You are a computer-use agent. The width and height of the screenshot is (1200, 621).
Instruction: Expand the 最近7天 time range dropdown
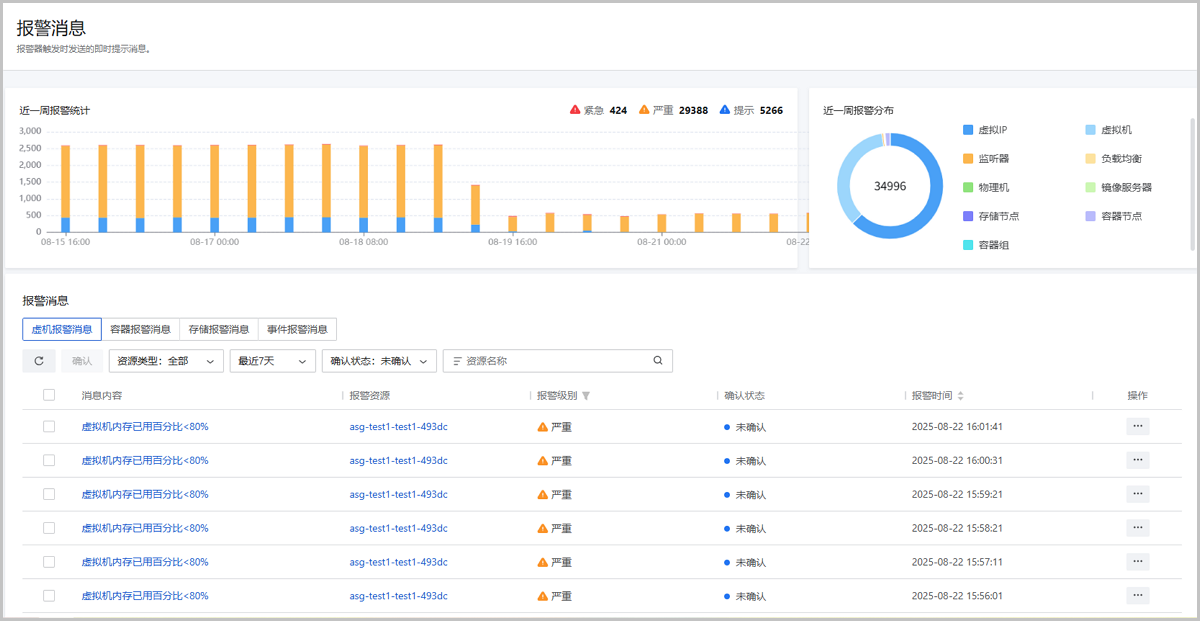click(x=272, y=361)
